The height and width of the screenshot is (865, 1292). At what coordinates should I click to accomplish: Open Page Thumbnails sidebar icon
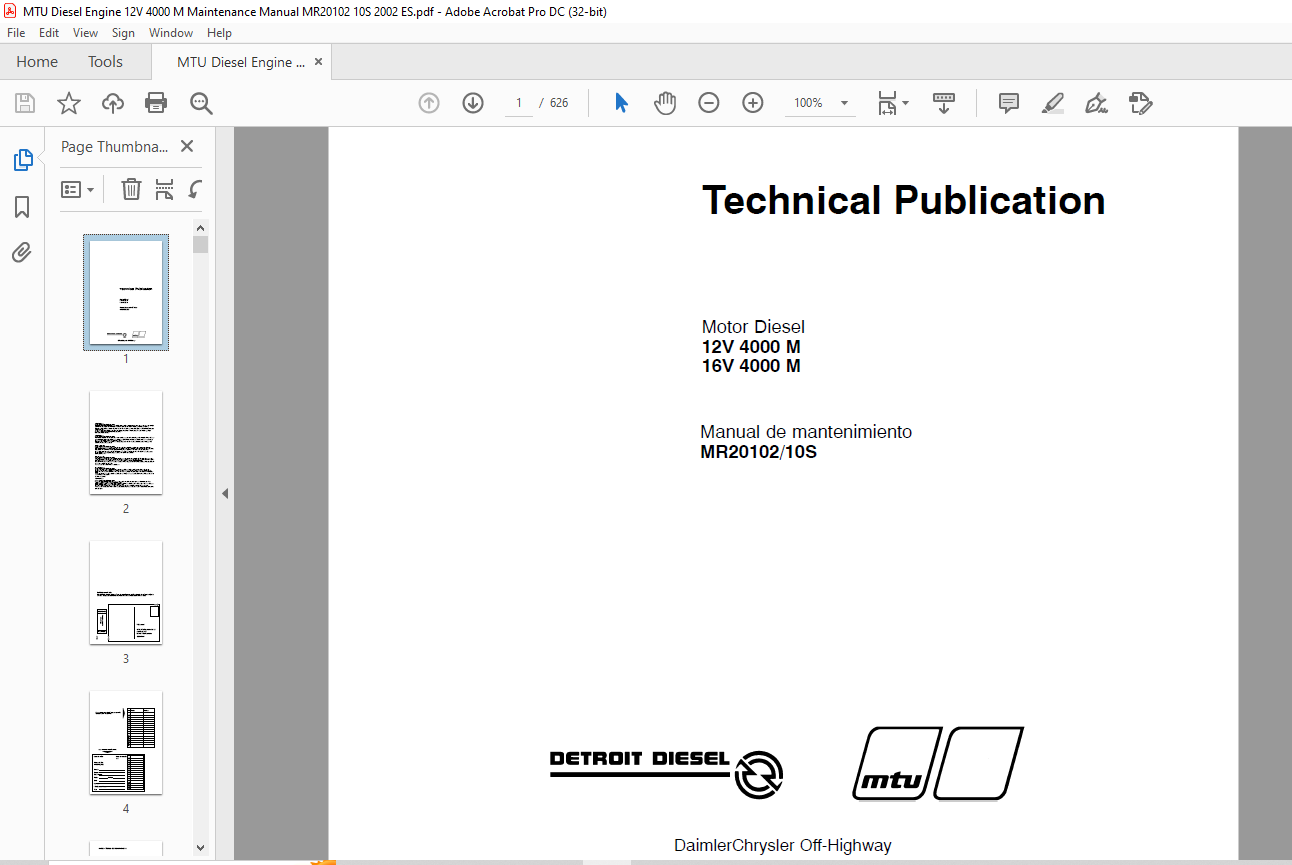22,160
